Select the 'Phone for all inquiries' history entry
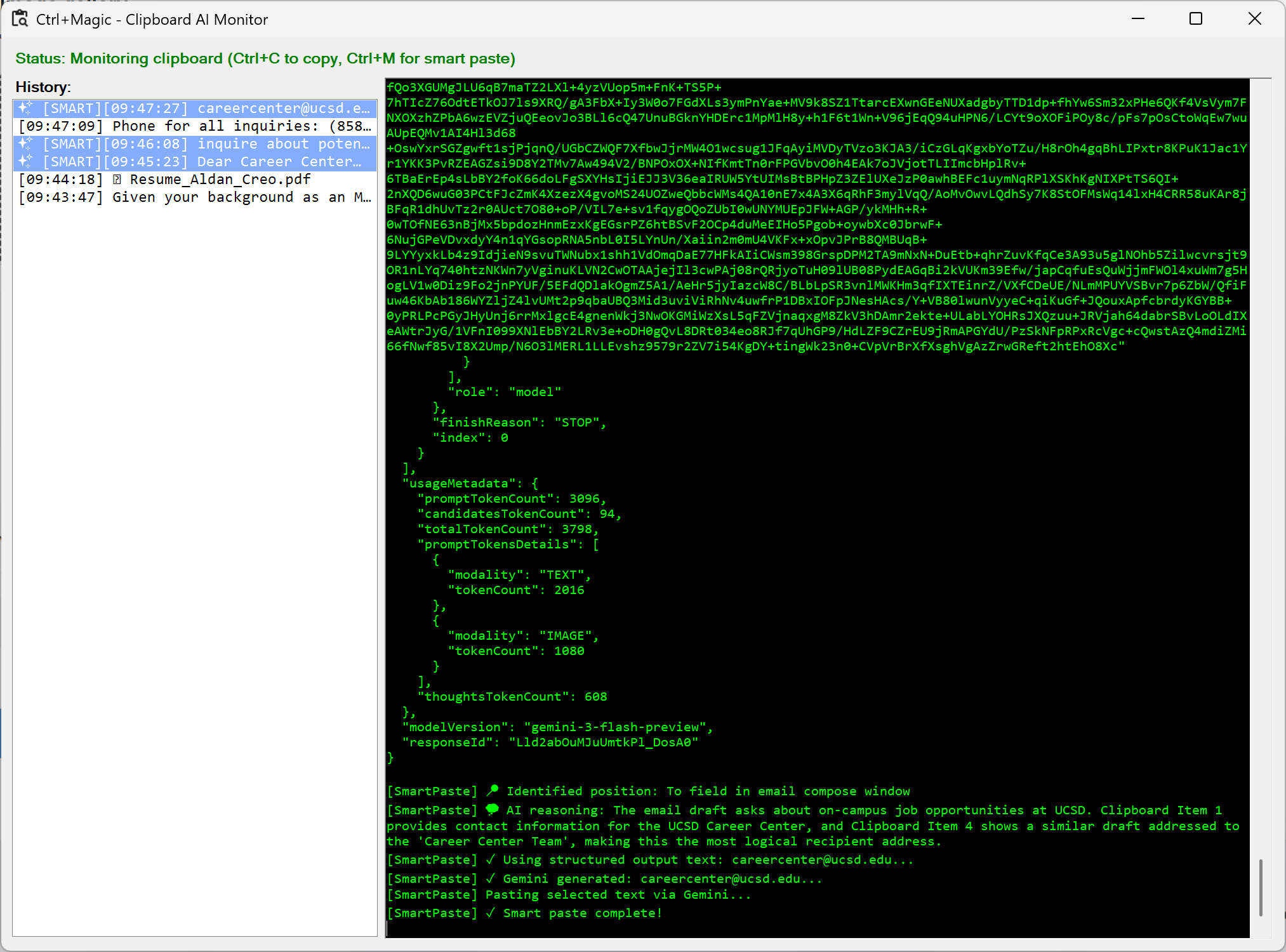 [194, 126]
